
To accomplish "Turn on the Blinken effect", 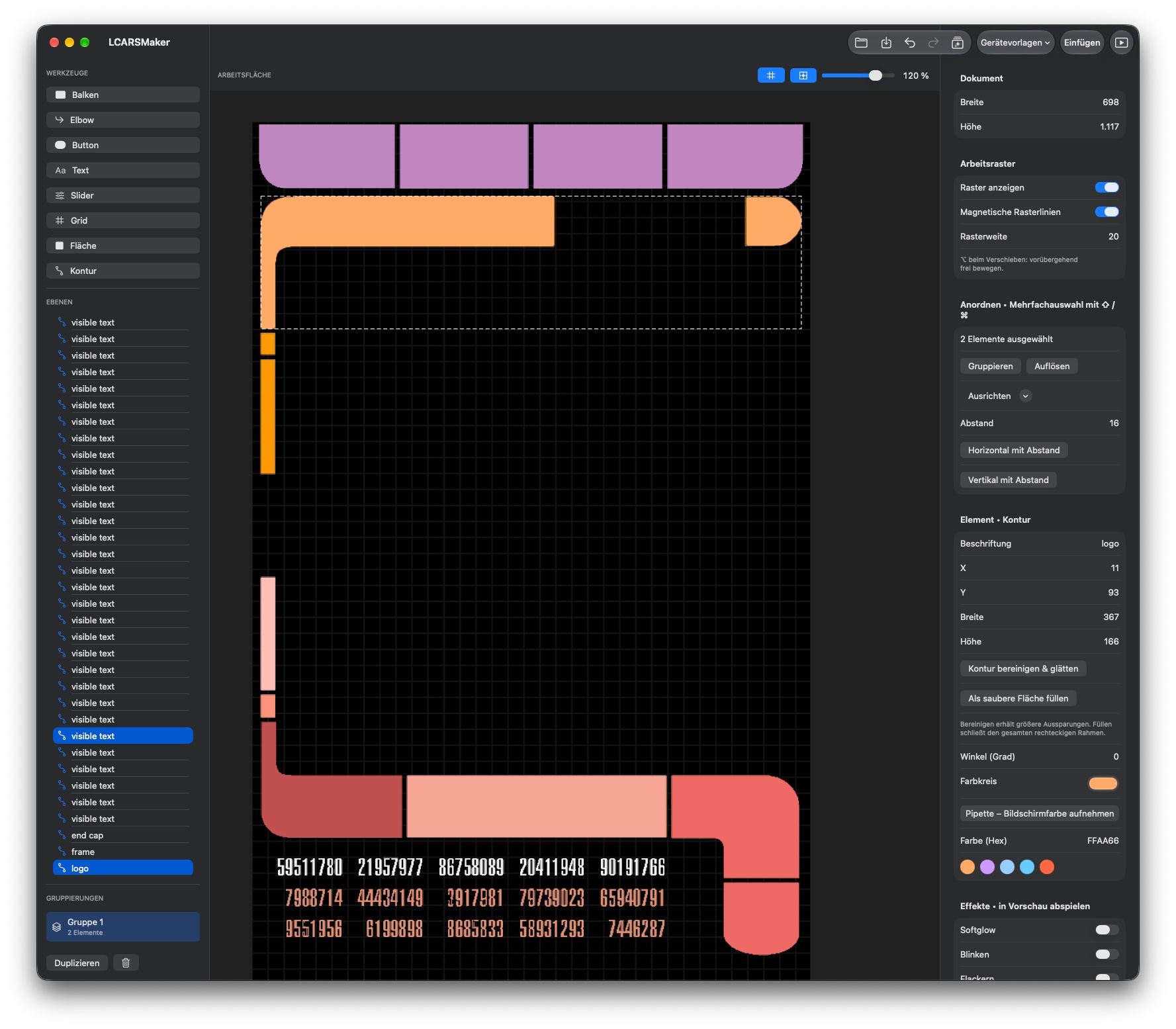I will coord(1107,954).
